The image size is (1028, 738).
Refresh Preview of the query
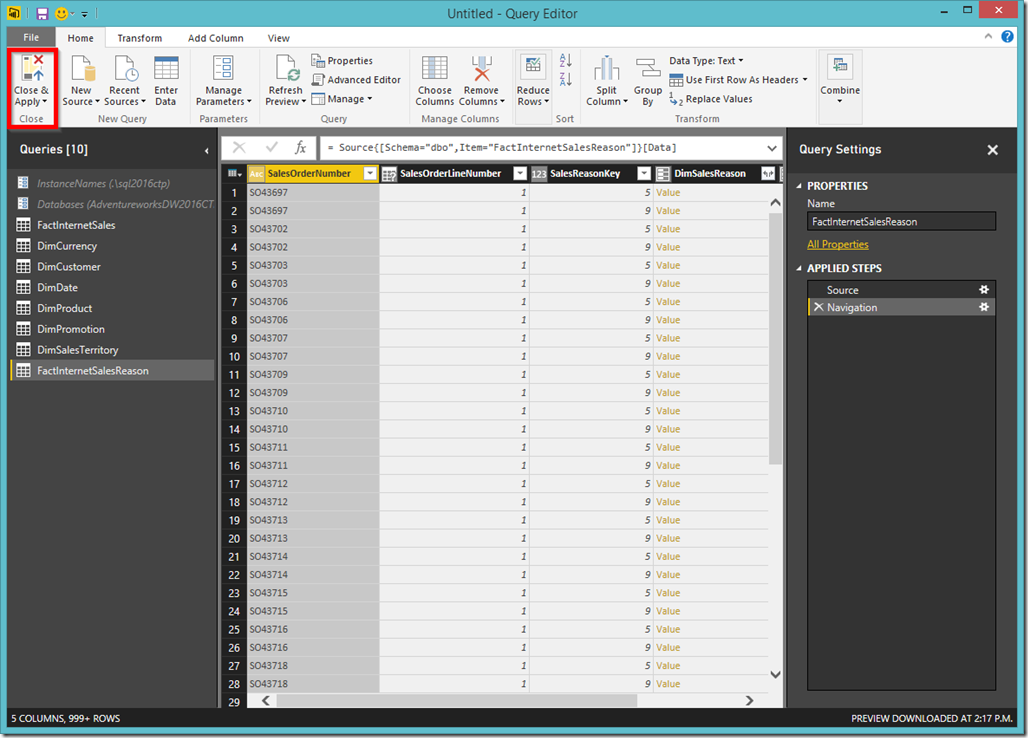coord(286,81)
